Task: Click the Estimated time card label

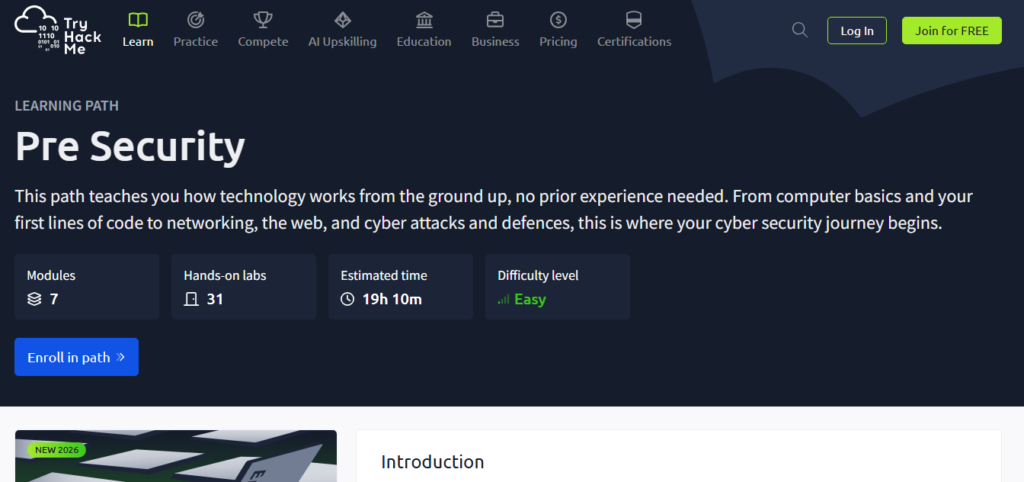Action: pos(383,276)
